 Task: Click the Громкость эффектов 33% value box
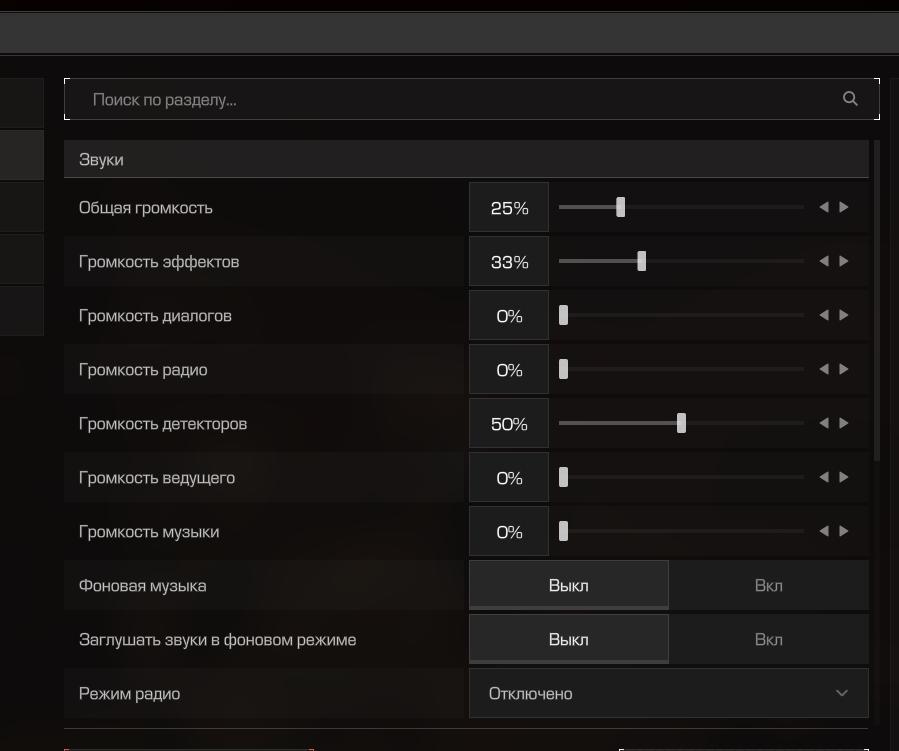point(509,262)
